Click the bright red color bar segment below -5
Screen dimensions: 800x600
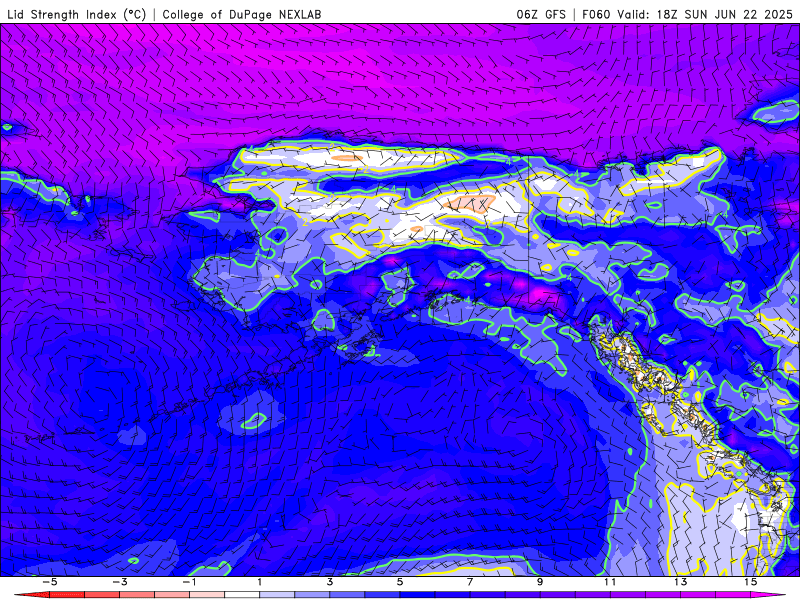[x=66, y=595]
